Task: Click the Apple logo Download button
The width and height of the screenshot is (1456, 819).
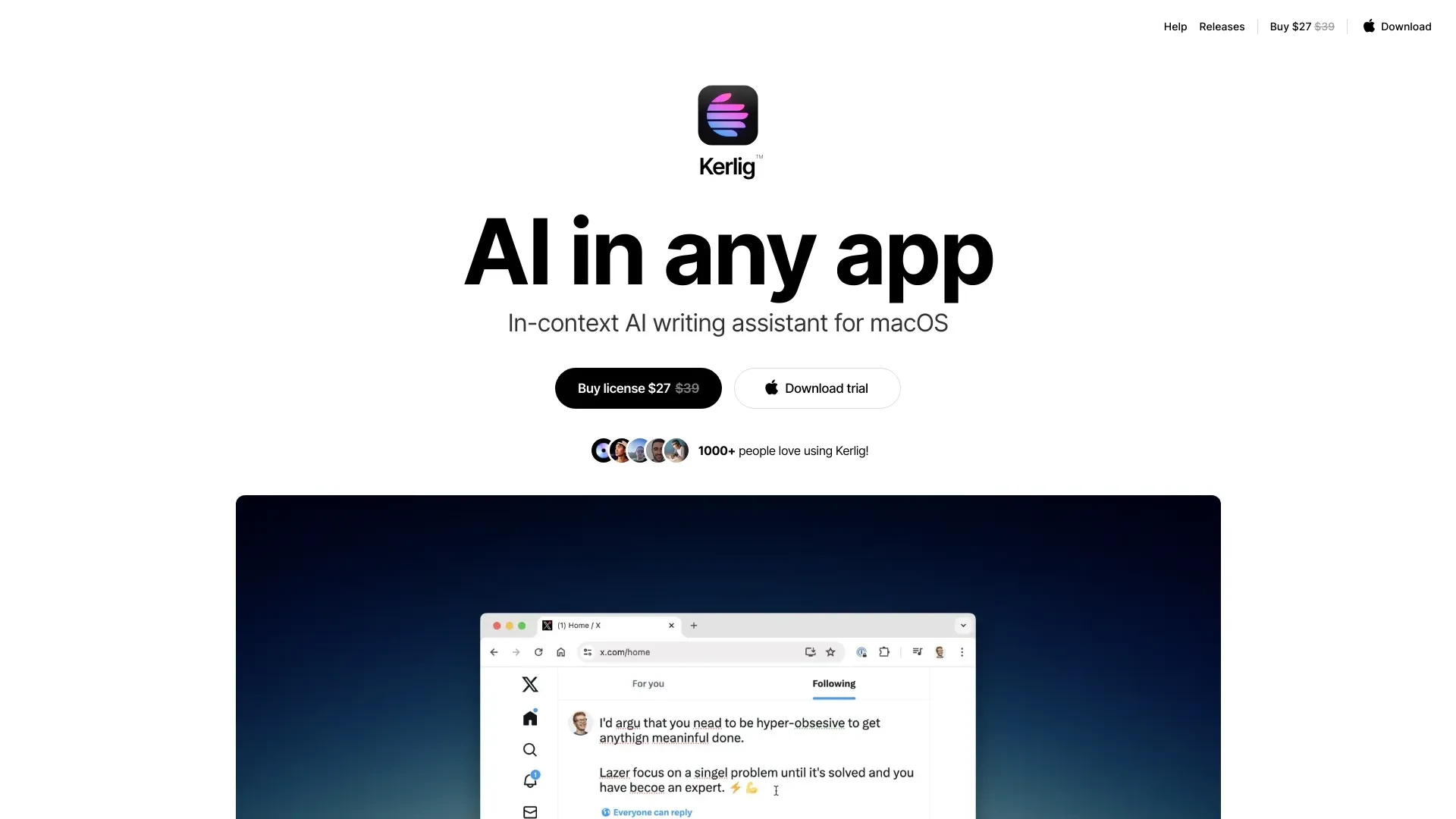Action: (1397, 26)
